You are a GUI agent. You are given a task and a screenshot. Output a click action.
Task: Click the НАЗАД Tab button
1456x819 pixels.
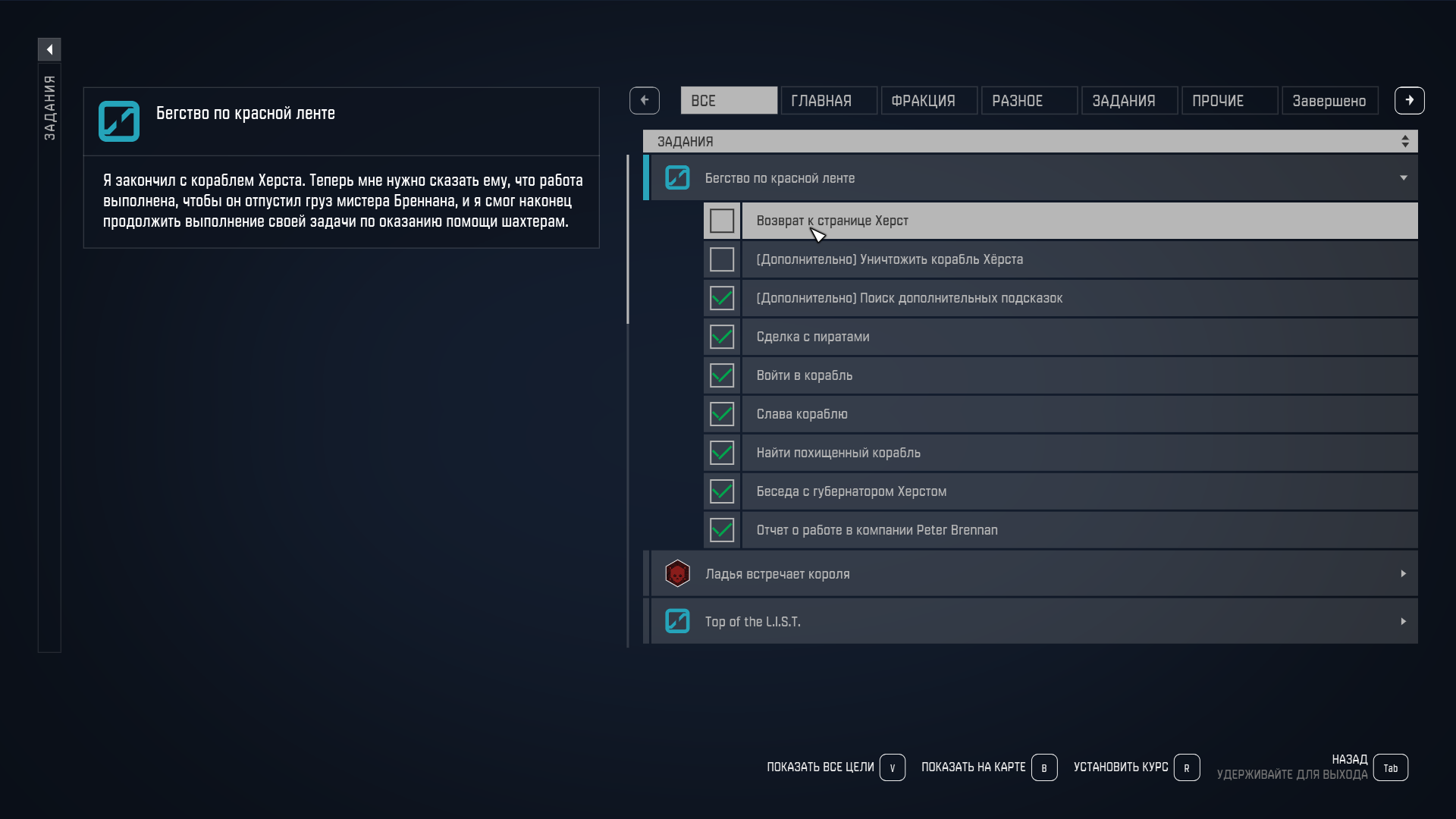(x=1390, y=767)
